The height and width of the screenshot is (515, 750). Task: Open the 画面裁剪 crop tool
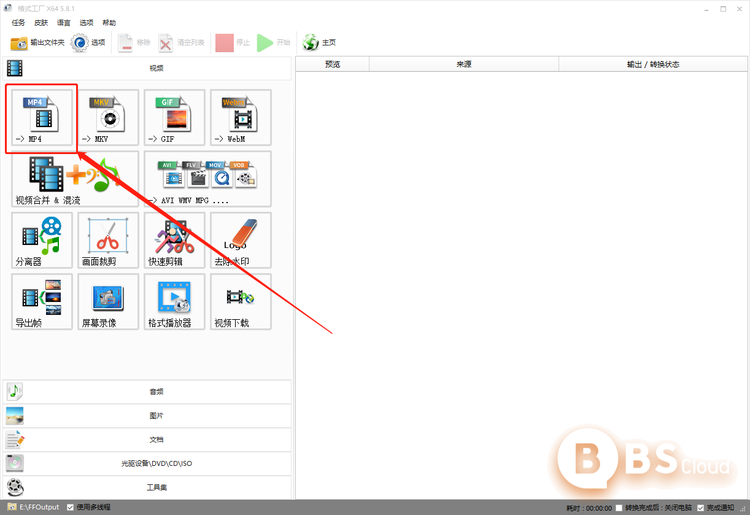[108, 240]
